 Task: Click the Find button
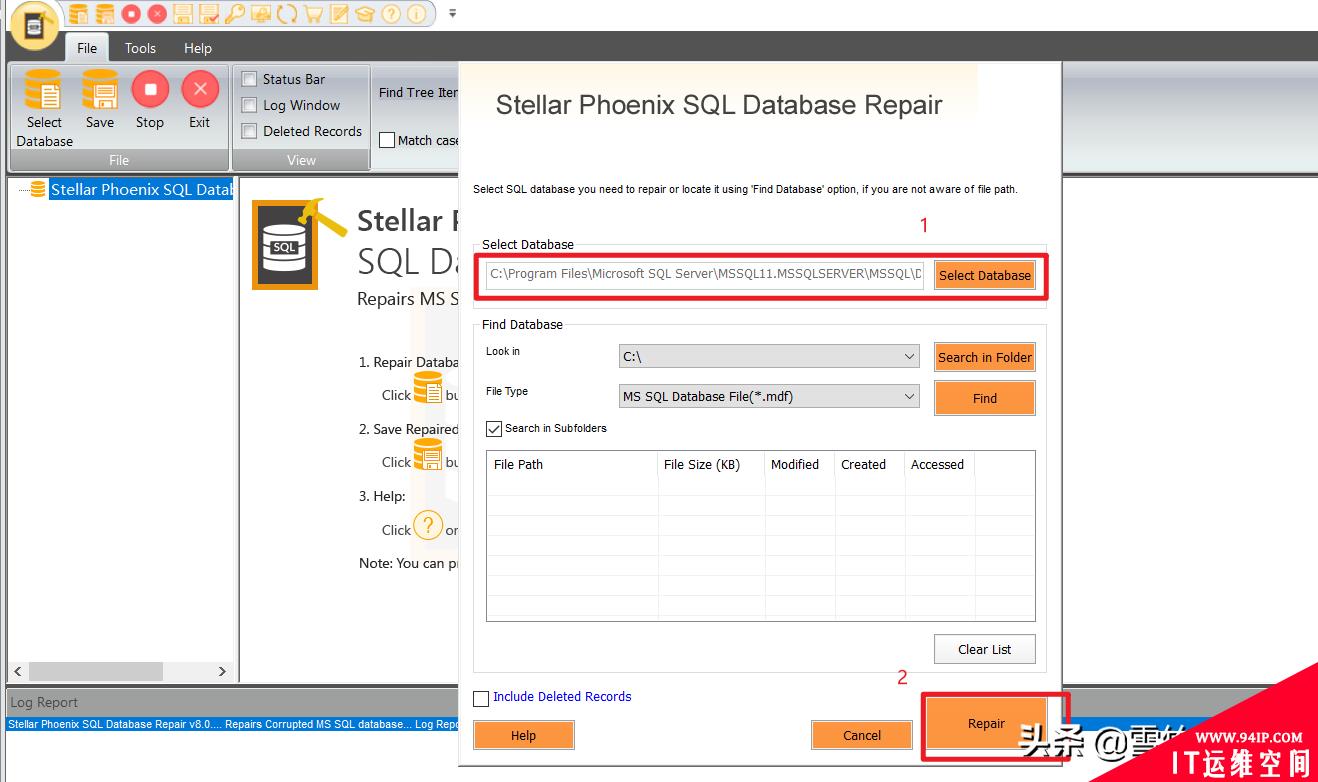(985, 398)
